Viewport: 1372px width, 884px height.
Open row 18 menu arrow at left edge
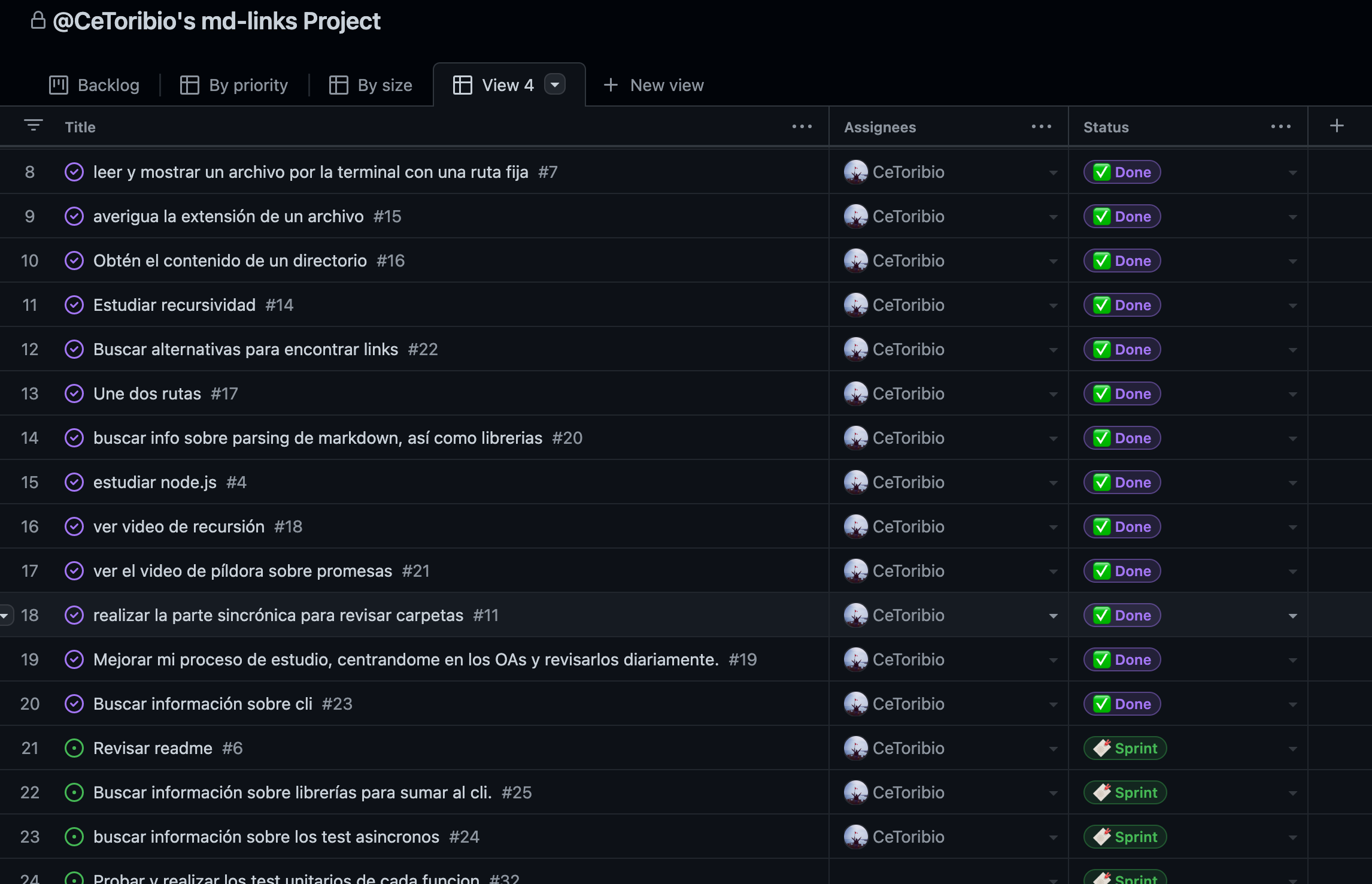[x=5, y=616]
